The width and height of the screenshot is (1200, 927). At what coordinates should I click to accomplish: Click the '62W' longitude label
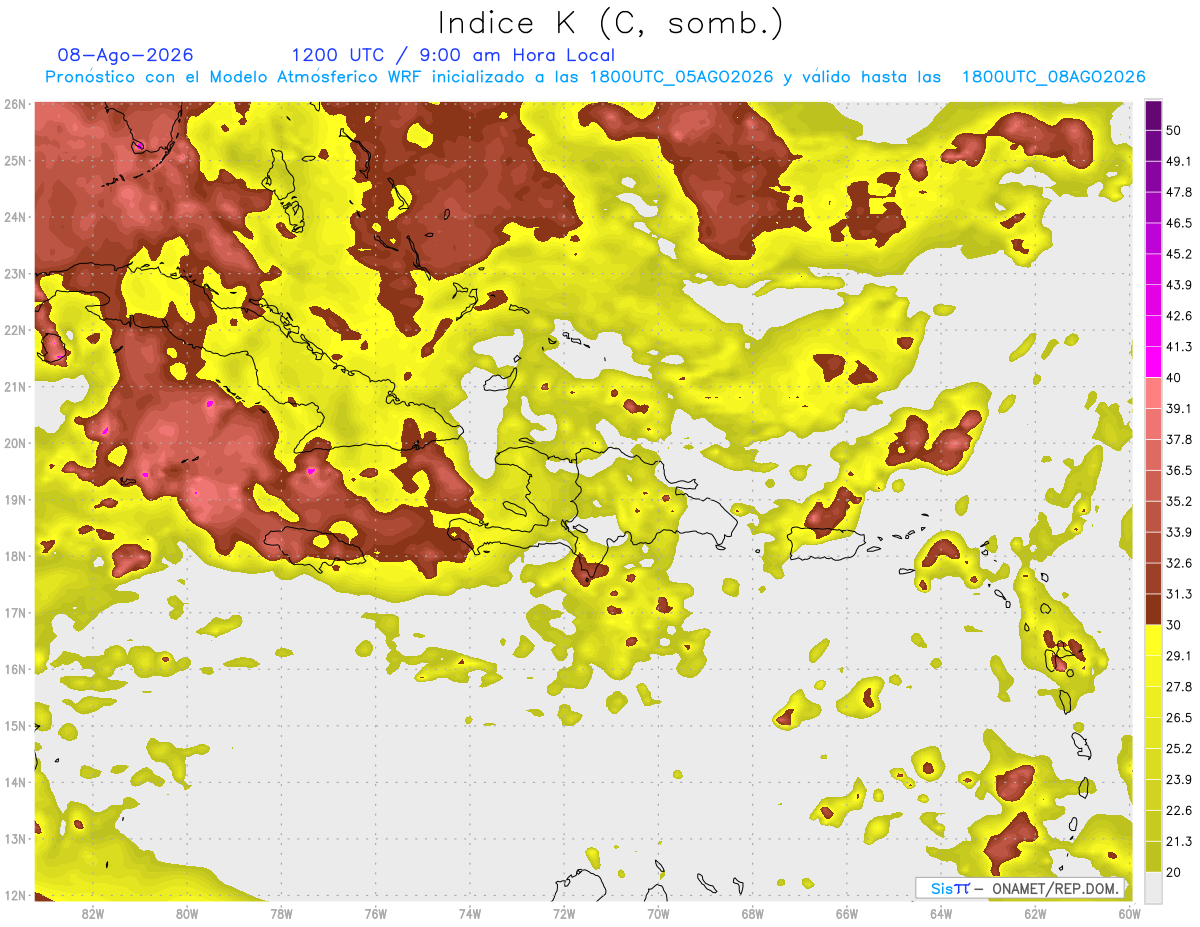click(x=1035, y=914)
